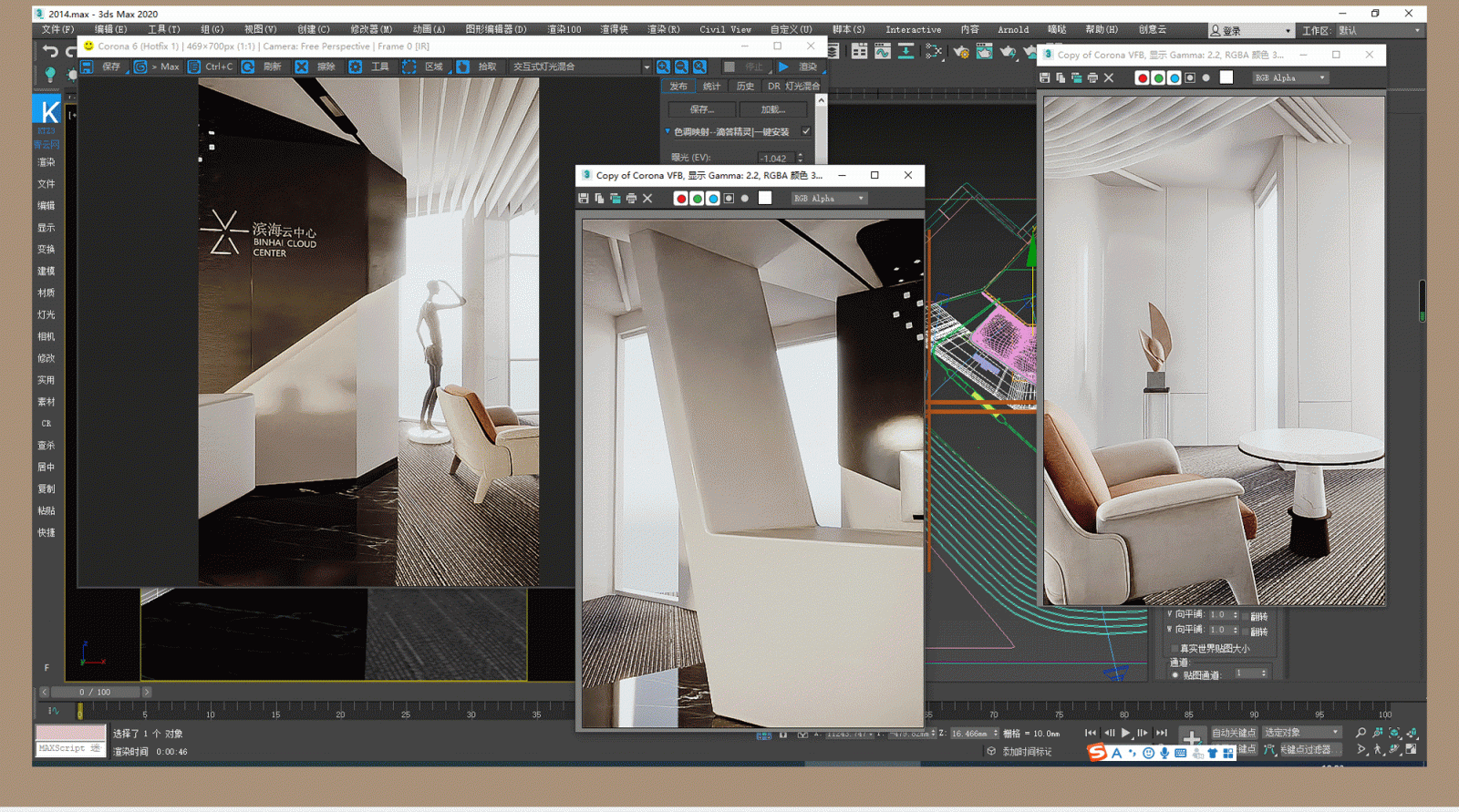Collapse the tone mapping rollout arrow
The height and width of the screenshot is (812, 1459).
pos(667,131)
